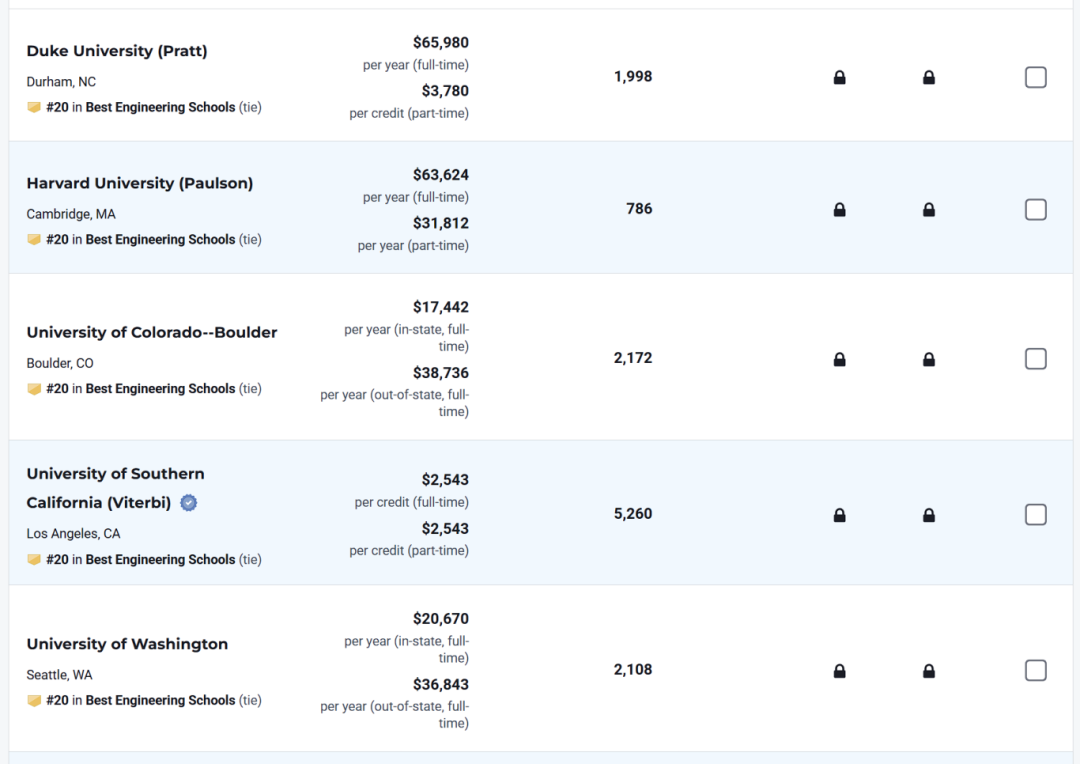
Task: Enable the Southern California (Viterbi) checkbox
Action: (x=1035, y=515)
